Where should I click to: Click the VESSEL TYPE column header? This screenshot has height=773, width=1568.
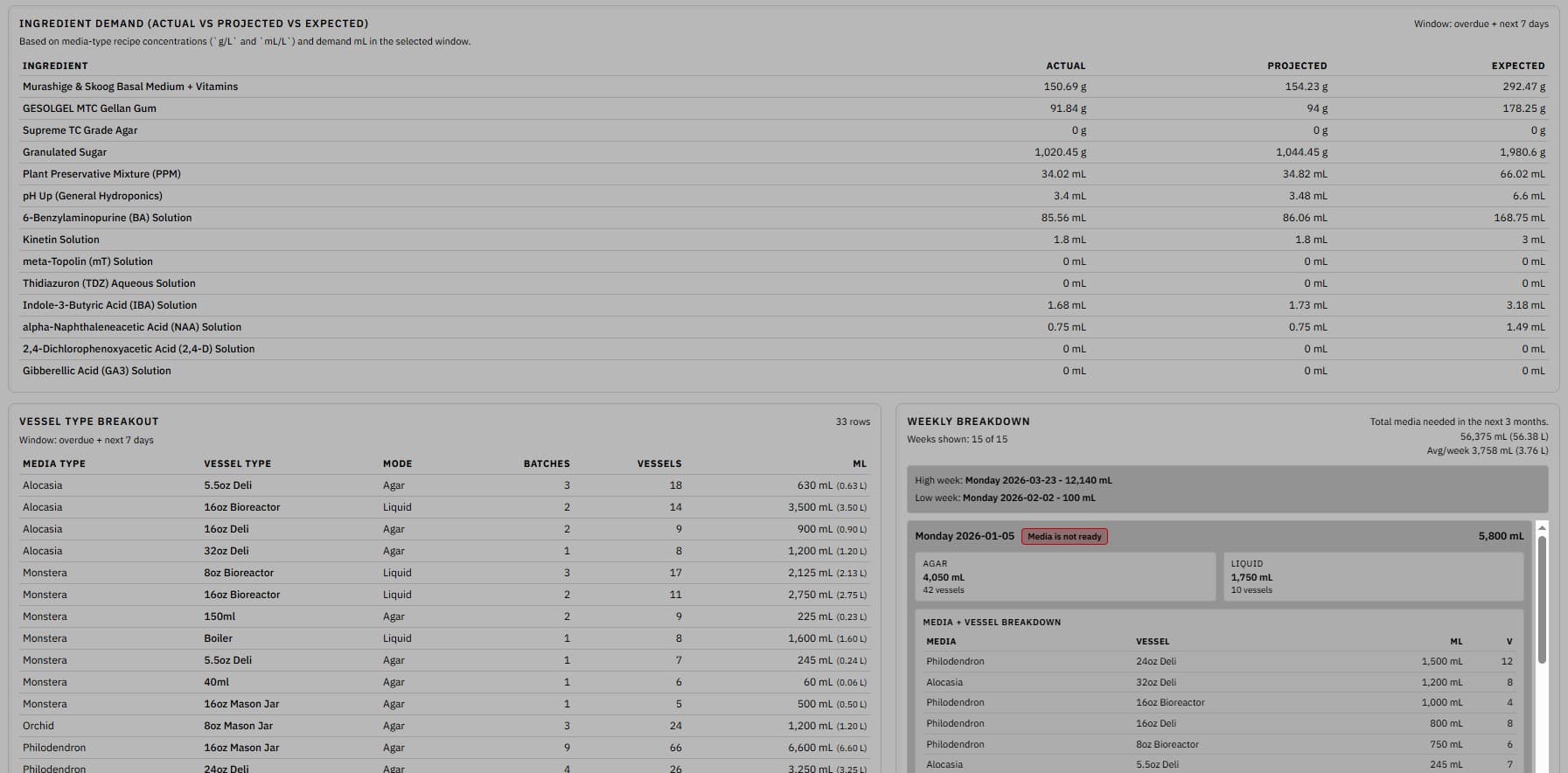click(237, 463)
